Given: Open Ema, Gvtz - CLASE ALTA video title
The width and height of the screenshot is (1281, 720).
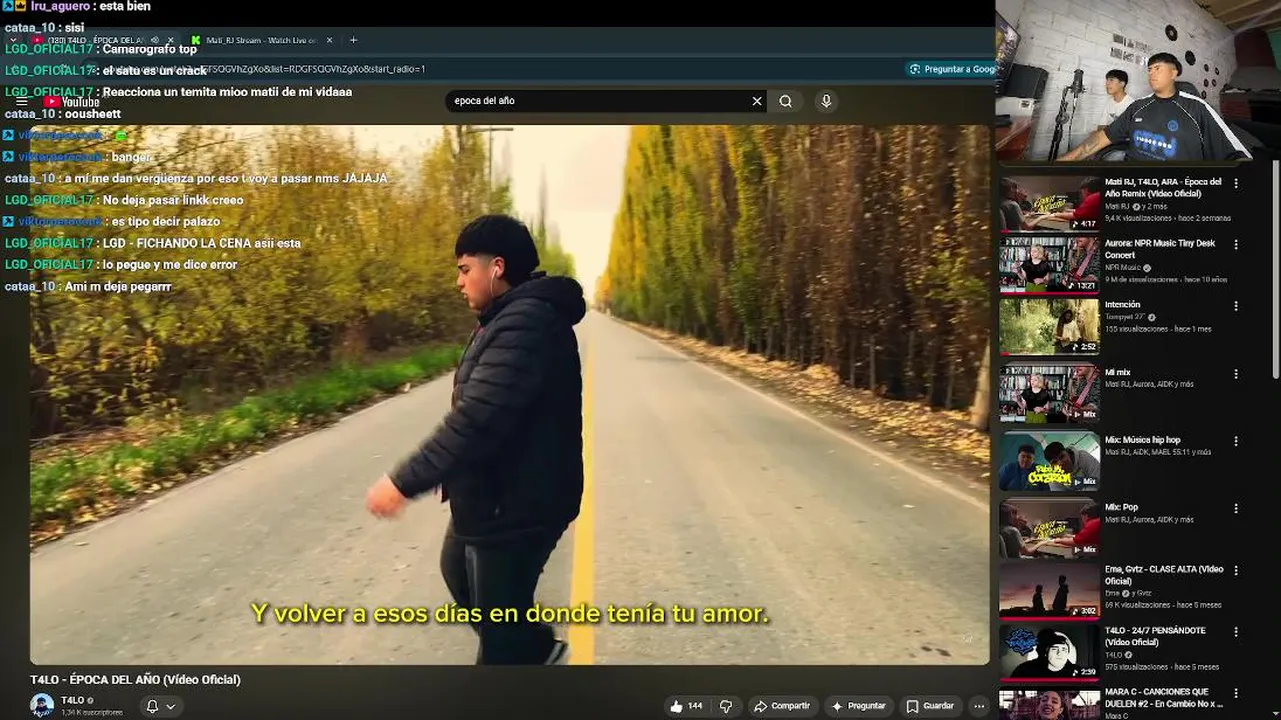Looking at the screenshot, I should [1164, 575].
